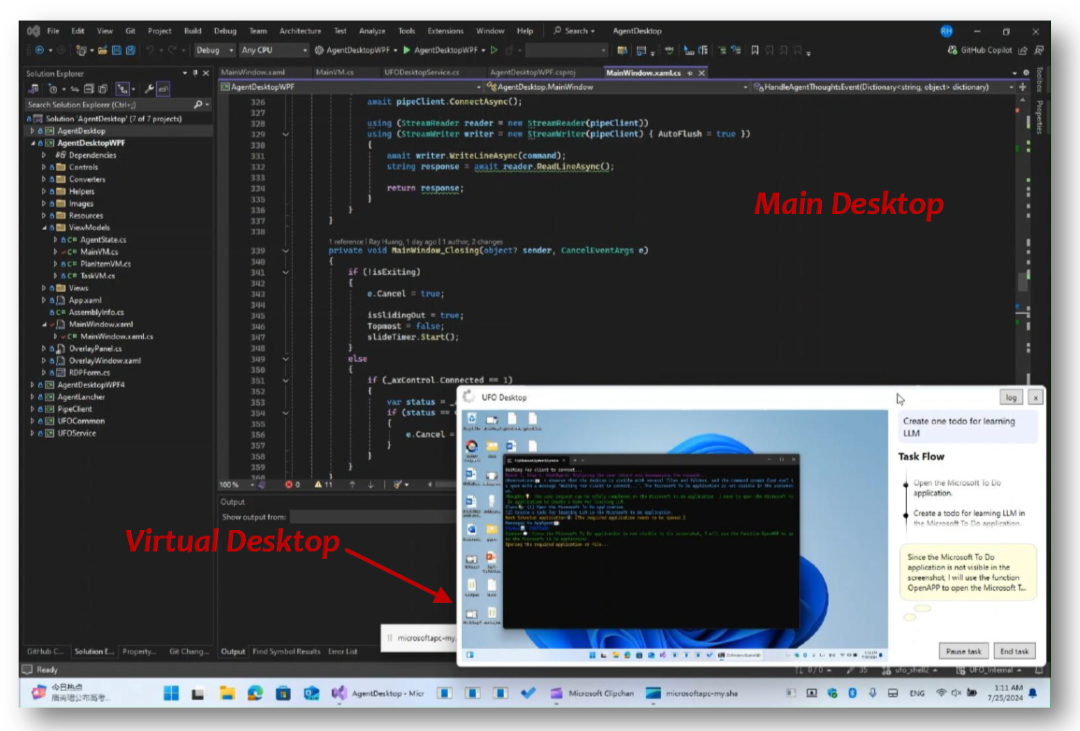Select TaskVM.cs in Solution Explorer
Screen dimensions: 1080x731
[x=97, y=275]
